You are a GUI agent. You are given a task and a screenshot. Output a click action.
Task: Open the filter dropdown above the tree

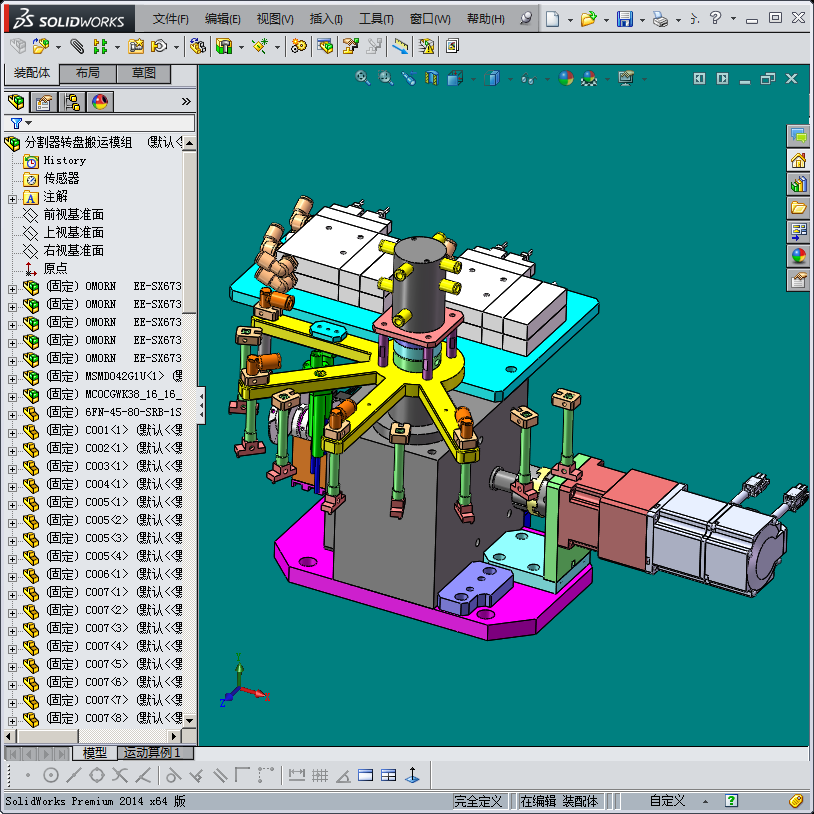pyautogui.click(x=21, y=123)
